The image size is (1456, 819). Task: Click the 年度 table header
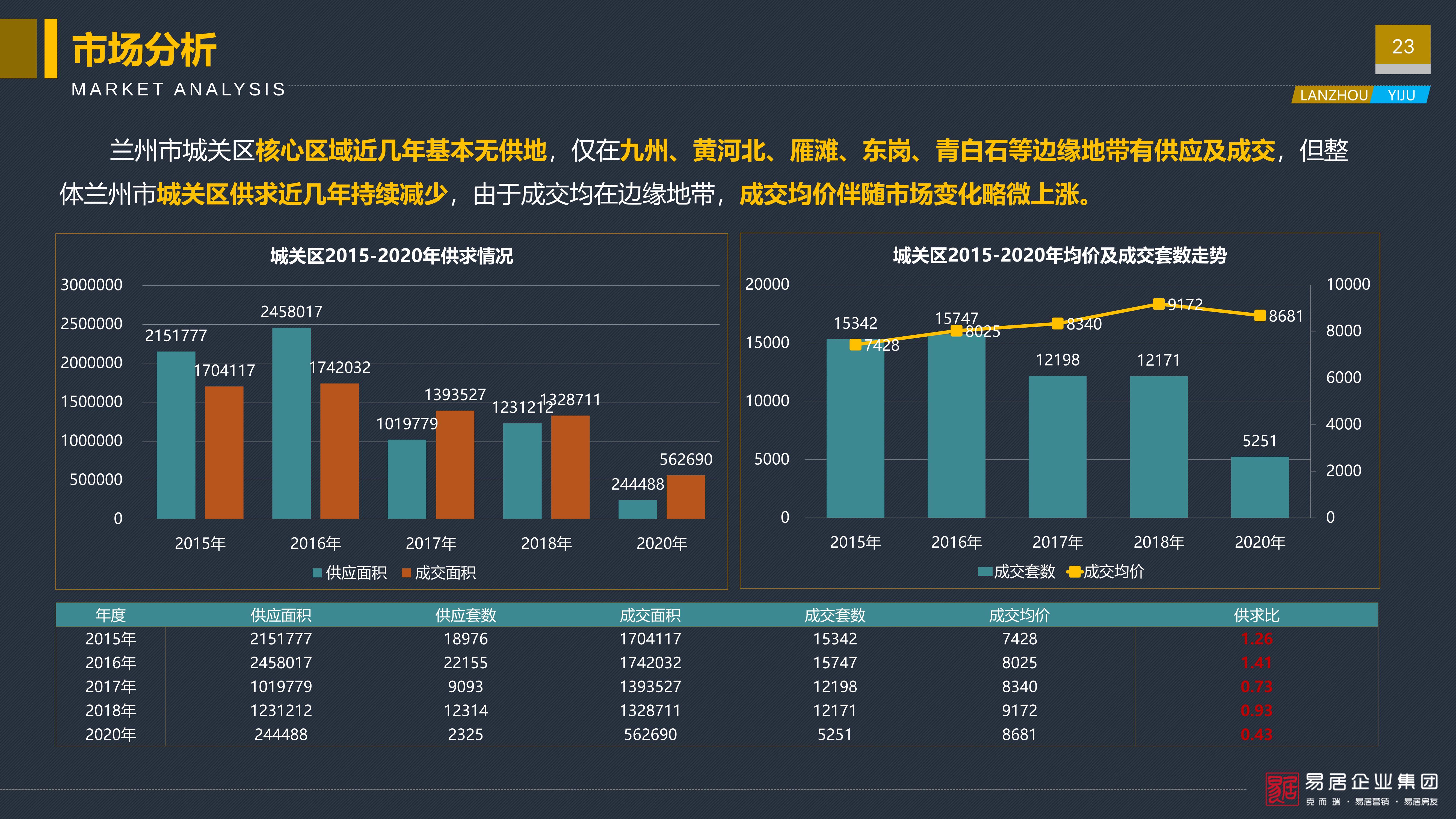pyautogui.click(x=111, y=615)
